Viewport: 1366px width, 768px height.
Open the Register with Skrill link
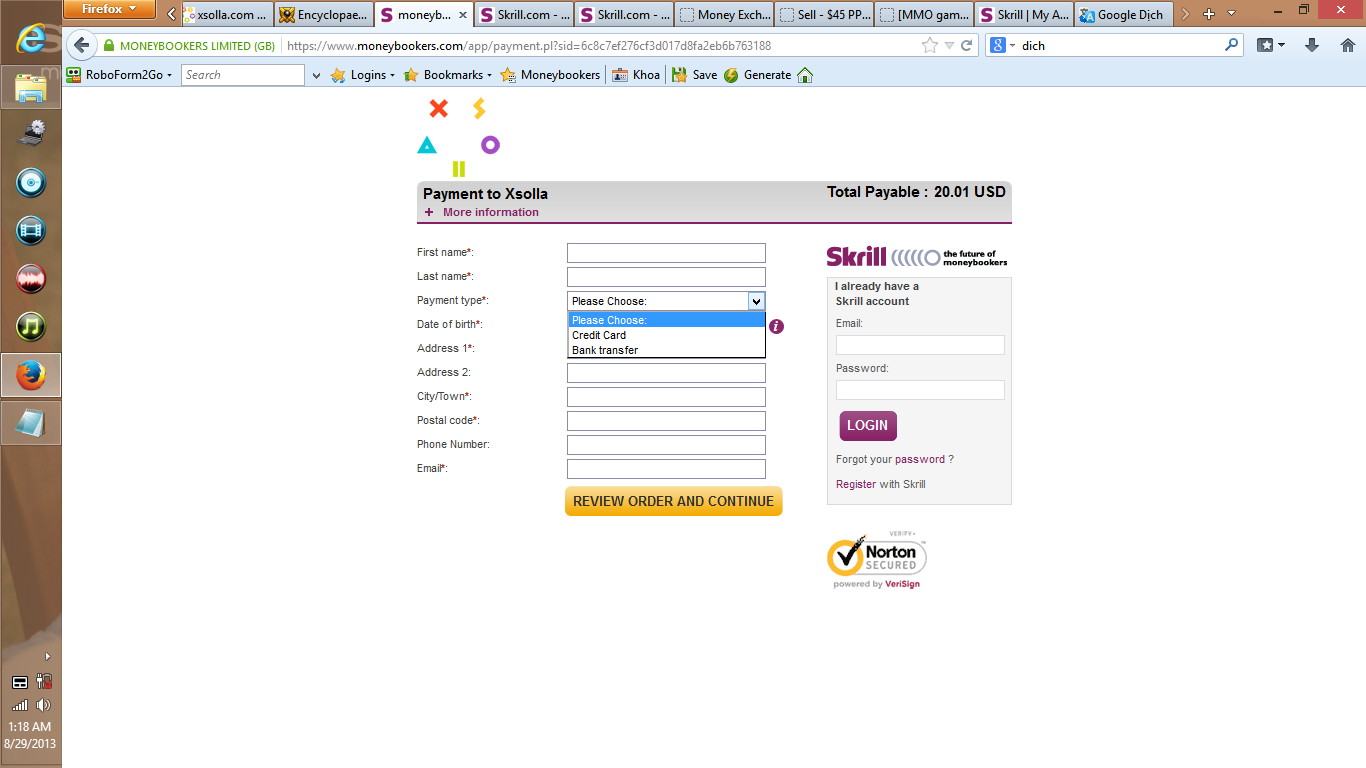click(856, 485)
